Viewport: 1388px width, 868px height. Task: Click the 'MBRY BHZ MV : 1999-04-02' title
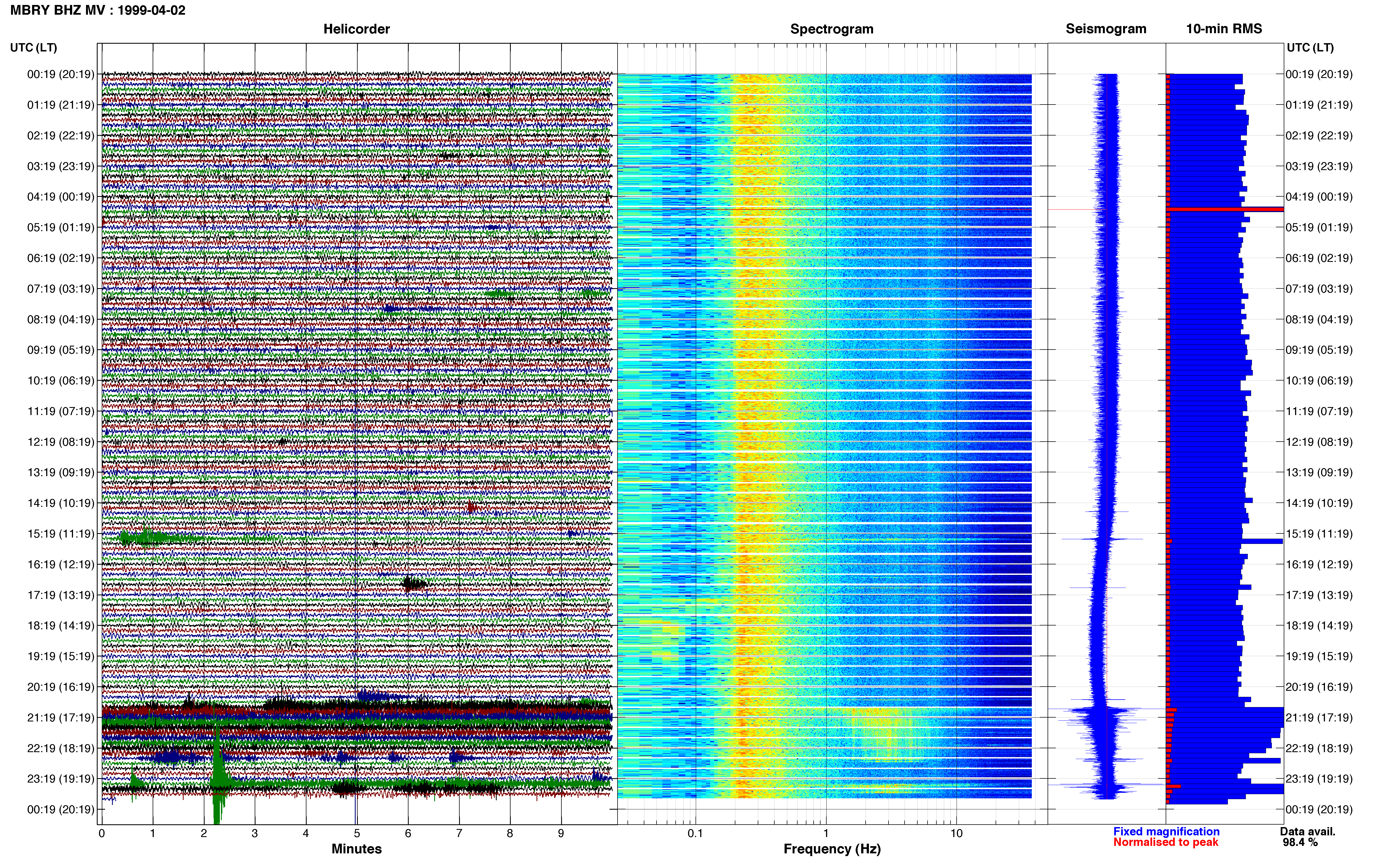tap(98, 10)
